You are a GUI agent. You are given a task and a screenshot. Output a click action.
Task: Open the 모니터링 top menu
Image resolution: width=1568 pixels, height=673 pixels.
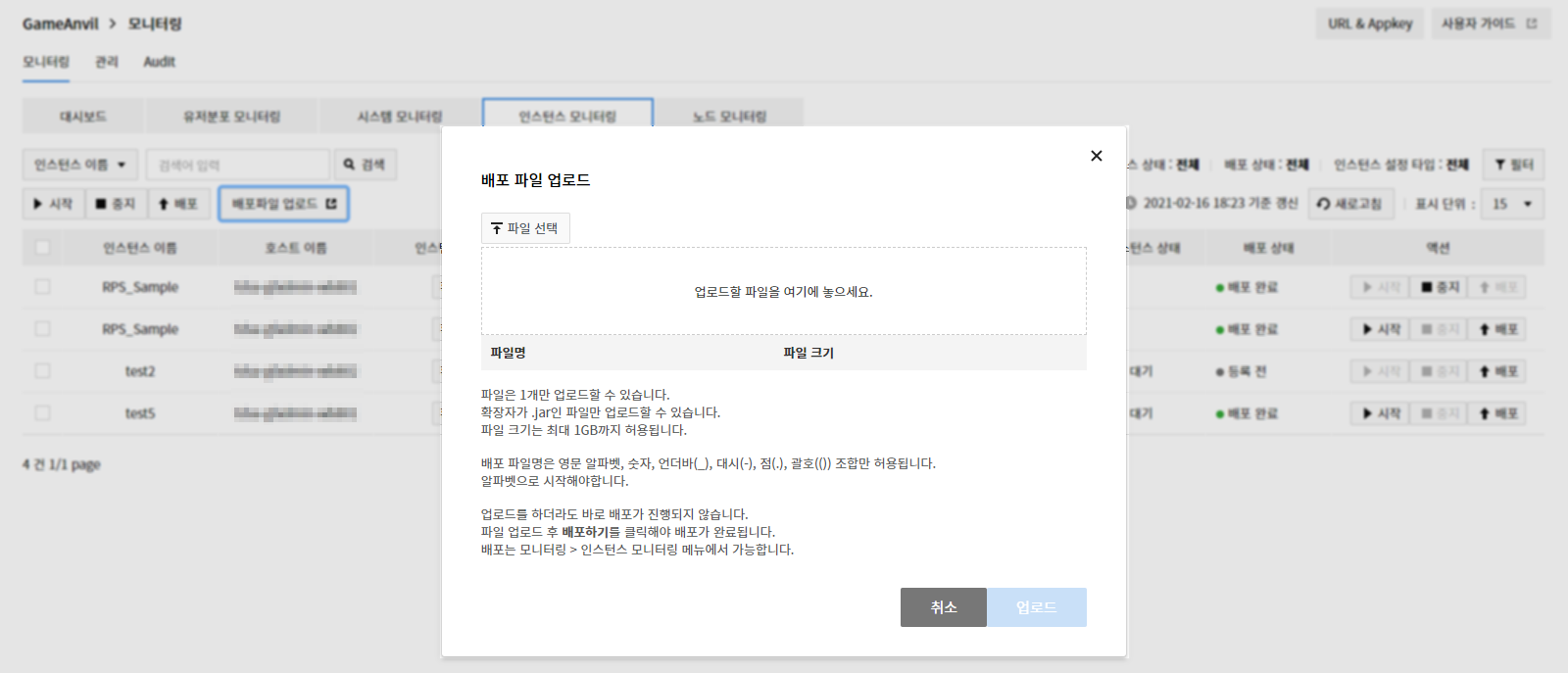tap(46, 62)
